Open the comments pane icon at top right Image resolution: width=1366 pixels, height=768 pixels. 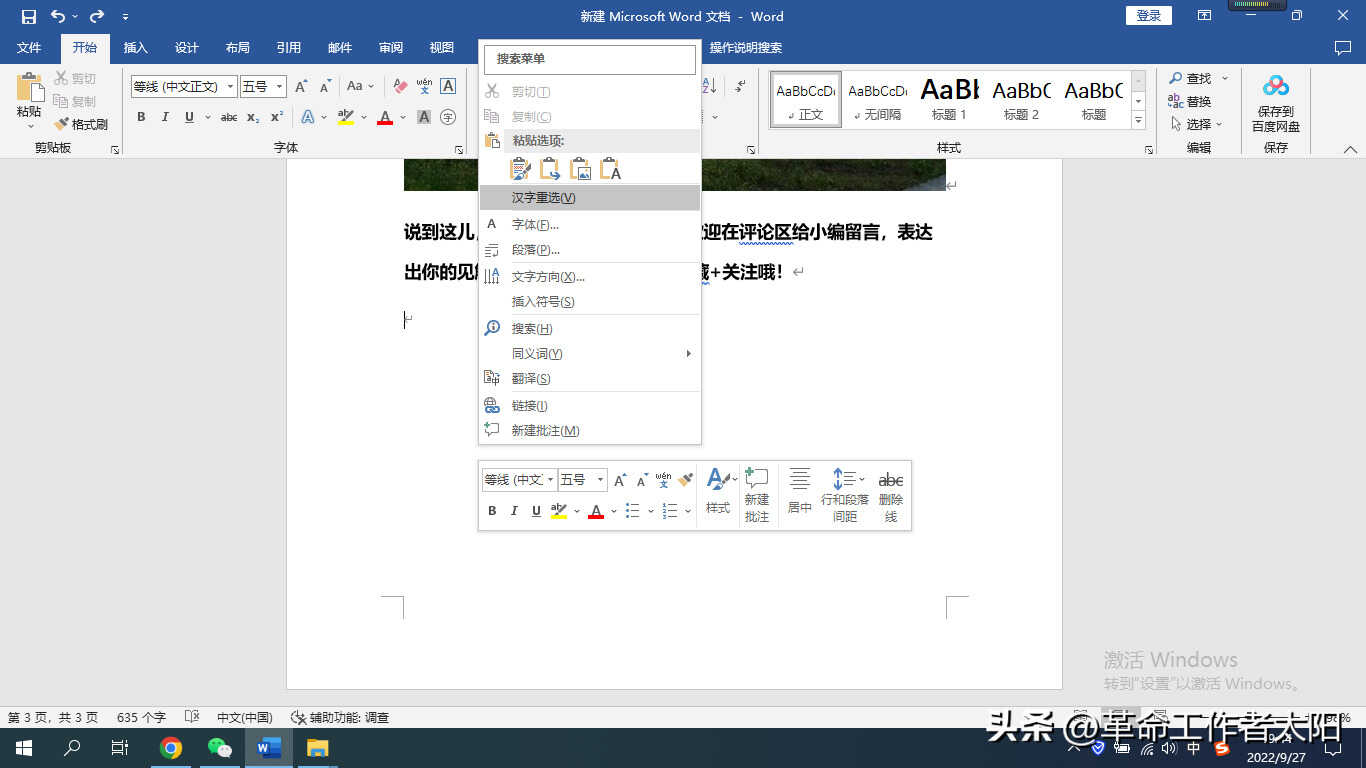[x=1343, y=48]
